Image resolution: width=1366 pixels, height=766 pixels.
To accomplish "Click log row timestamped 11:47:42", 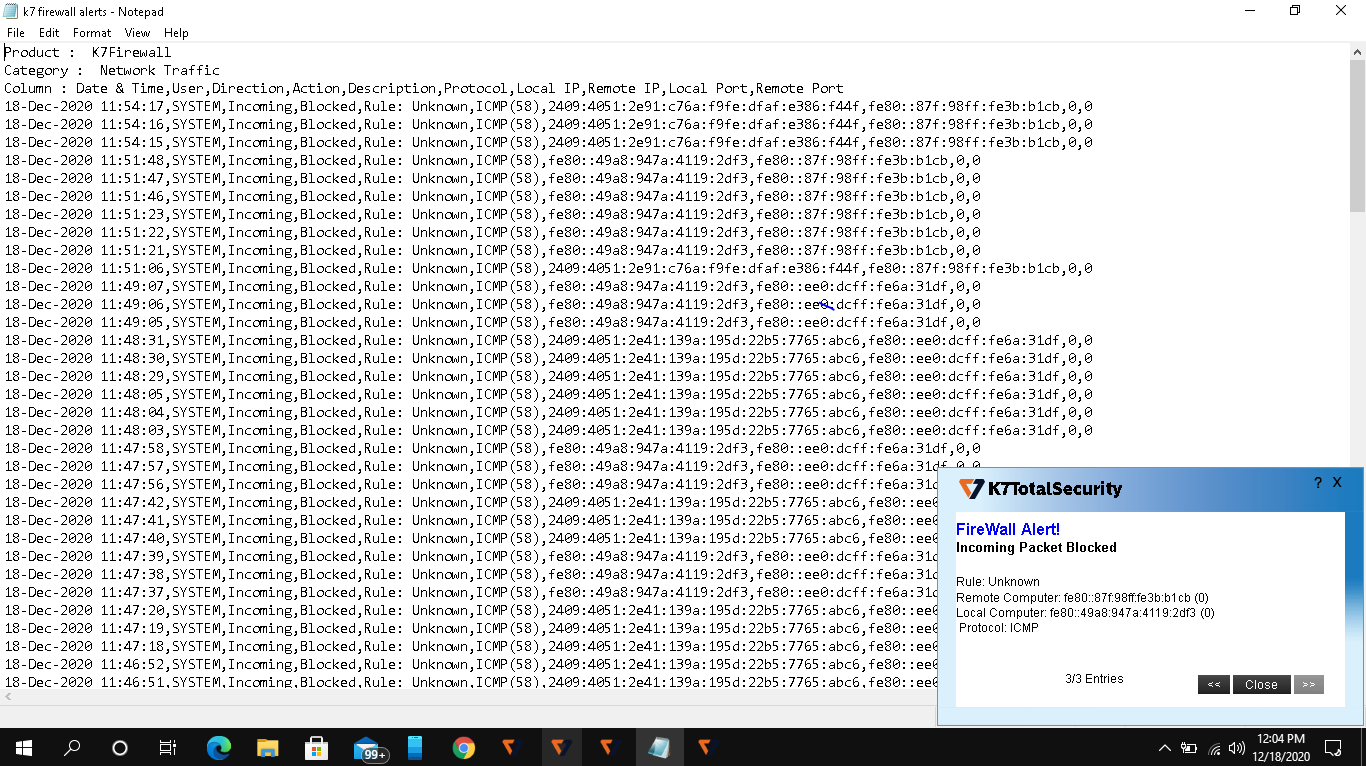I will (470, 502).
